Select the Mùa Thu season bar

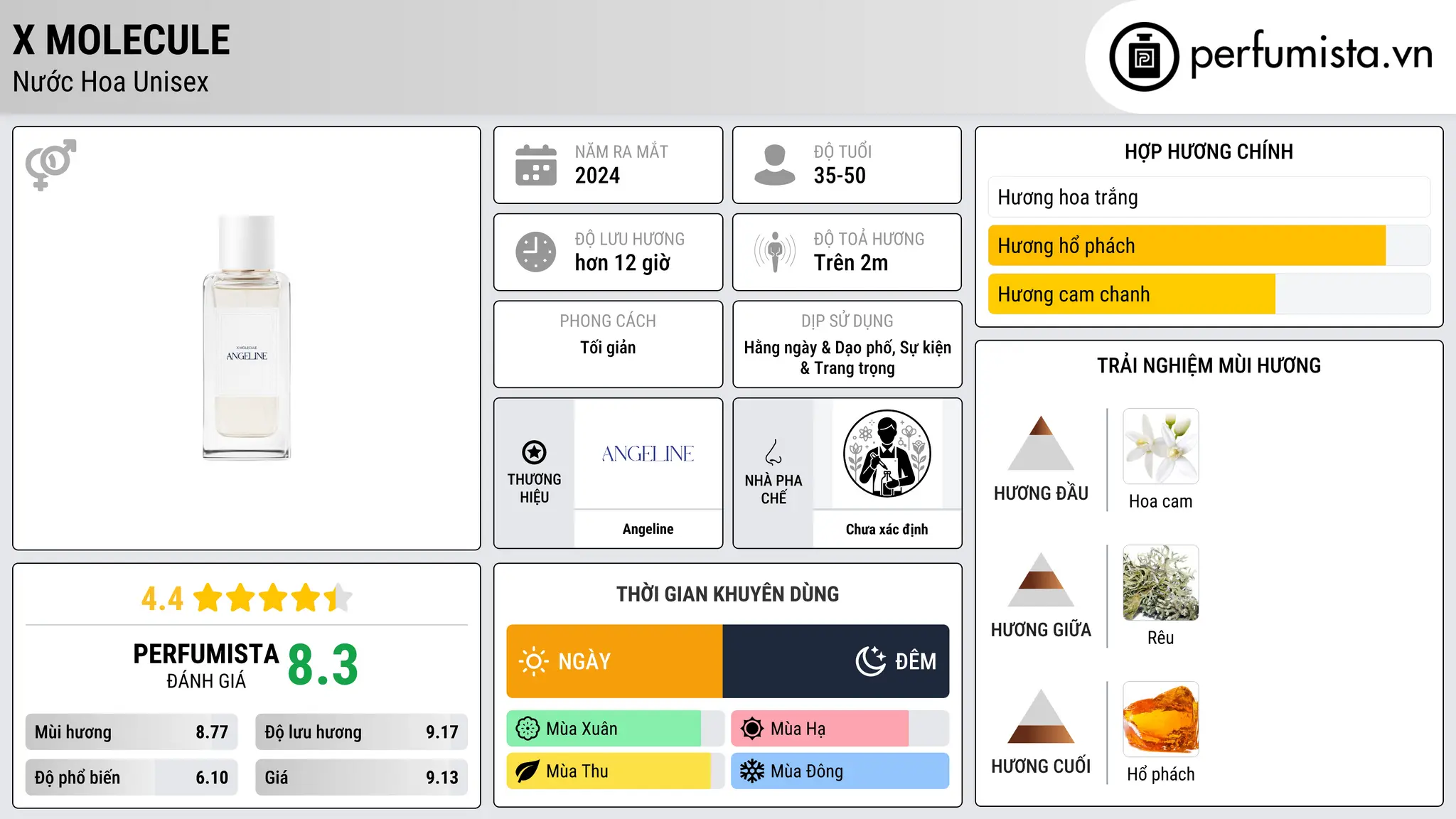[615, 771]
